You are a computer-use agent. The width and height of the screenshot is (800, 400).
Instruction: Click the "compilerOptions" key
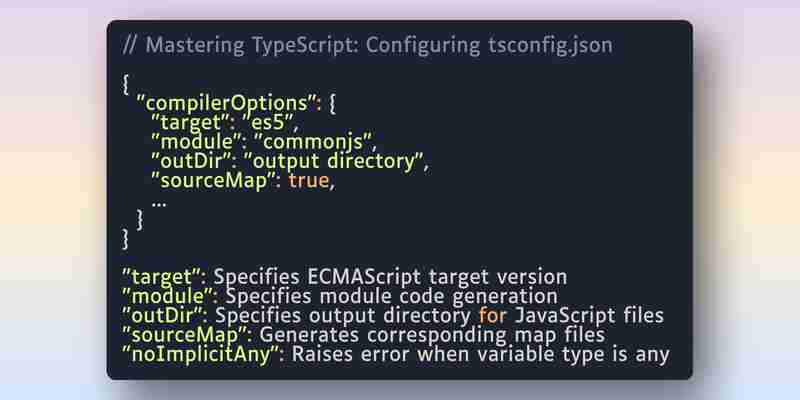click(x=229, y=104)
